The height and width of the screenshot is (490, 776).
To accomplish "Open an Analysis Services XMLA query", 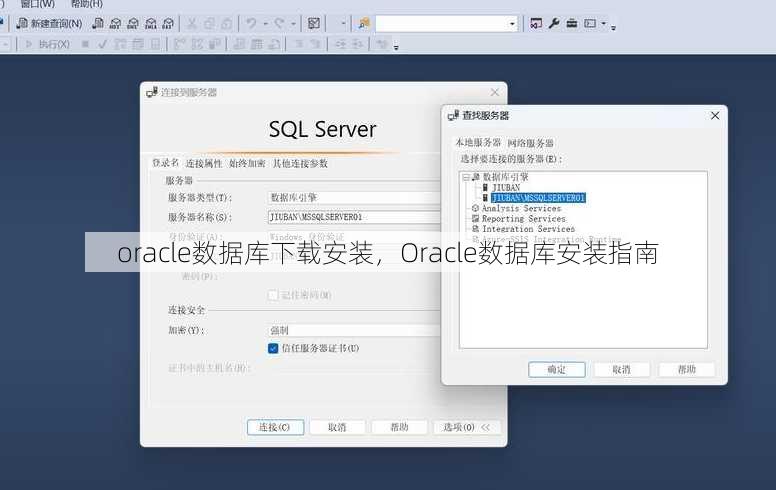I will 151,23.
